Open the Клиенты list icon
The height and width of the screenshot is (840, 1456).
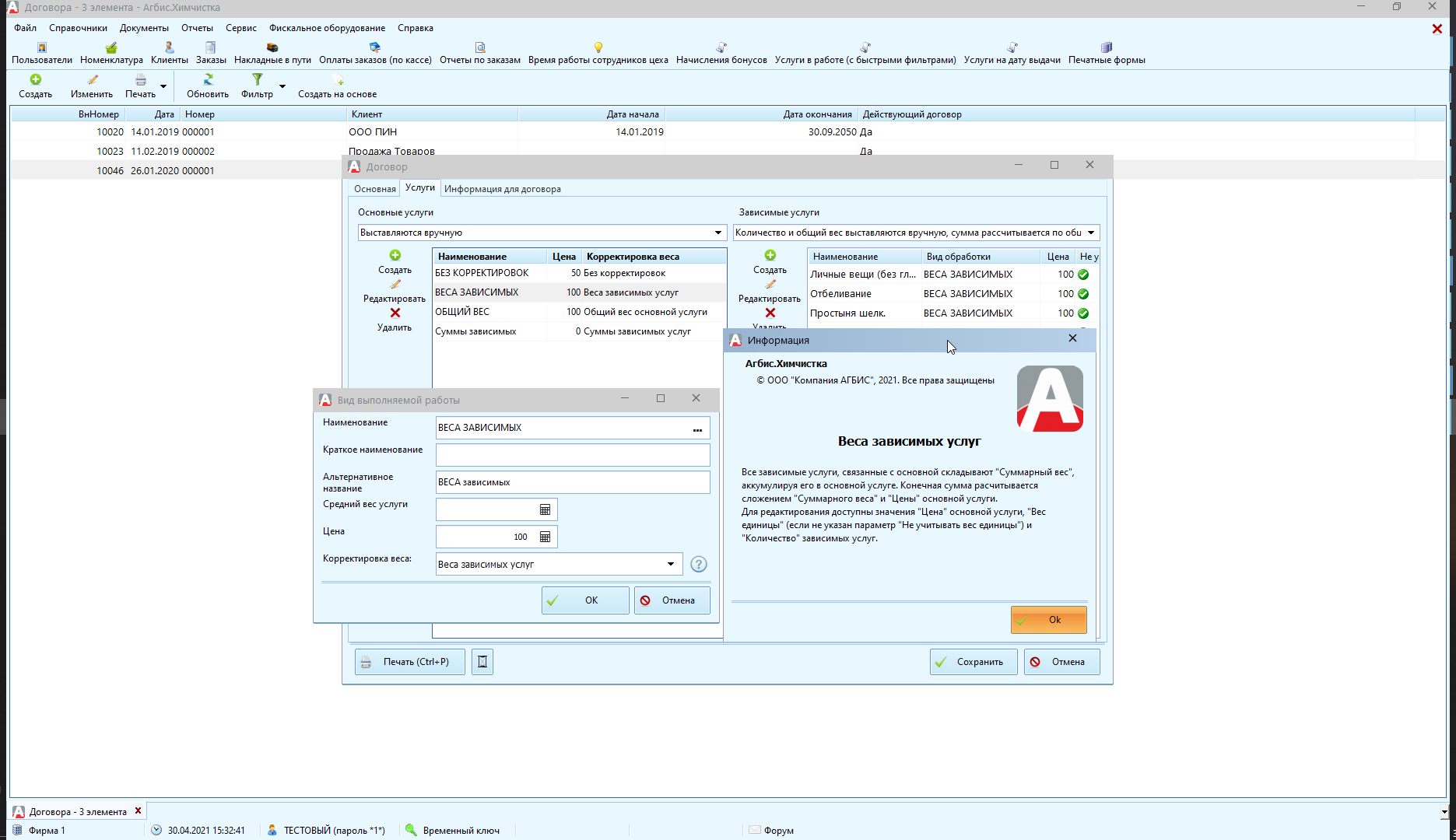pyautogui.click(x=170, y=53)
